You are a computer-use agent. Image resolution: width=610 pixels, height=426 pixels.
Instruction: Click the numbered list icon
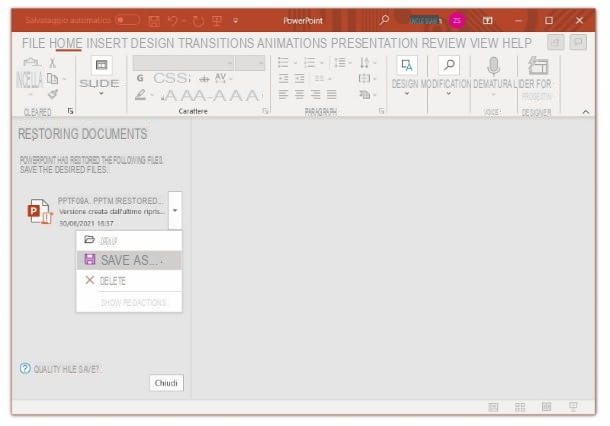[310, 62]
